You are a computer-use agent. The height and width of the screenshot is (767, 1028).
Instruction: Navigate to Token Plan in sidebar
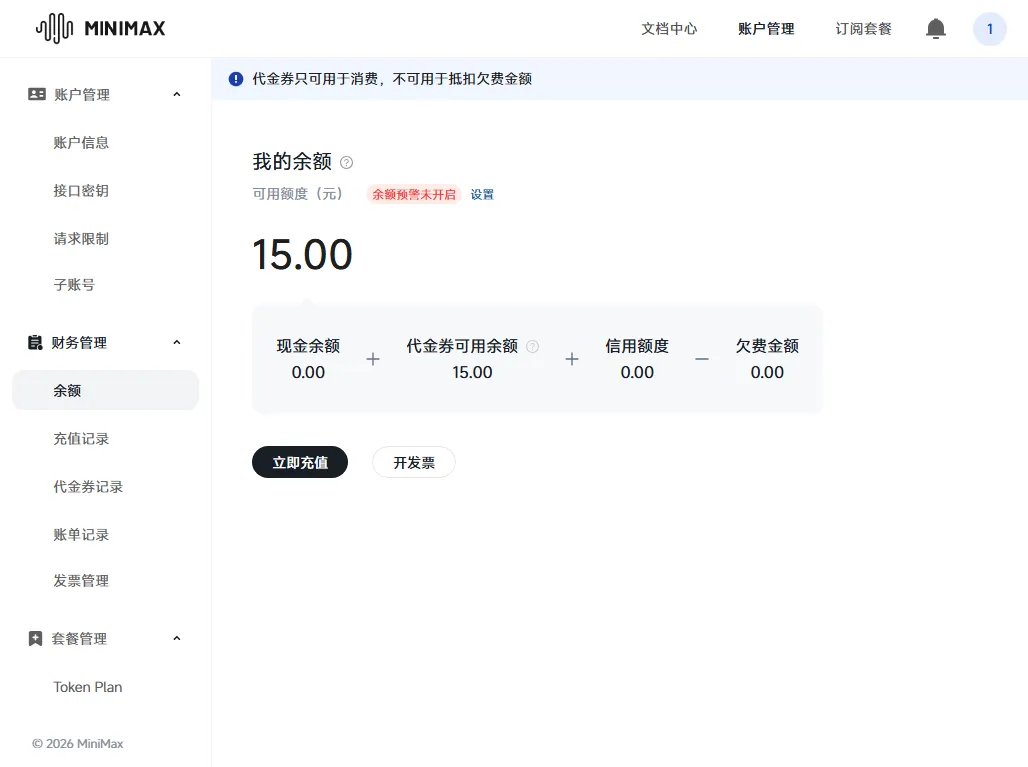pos(88,687)
